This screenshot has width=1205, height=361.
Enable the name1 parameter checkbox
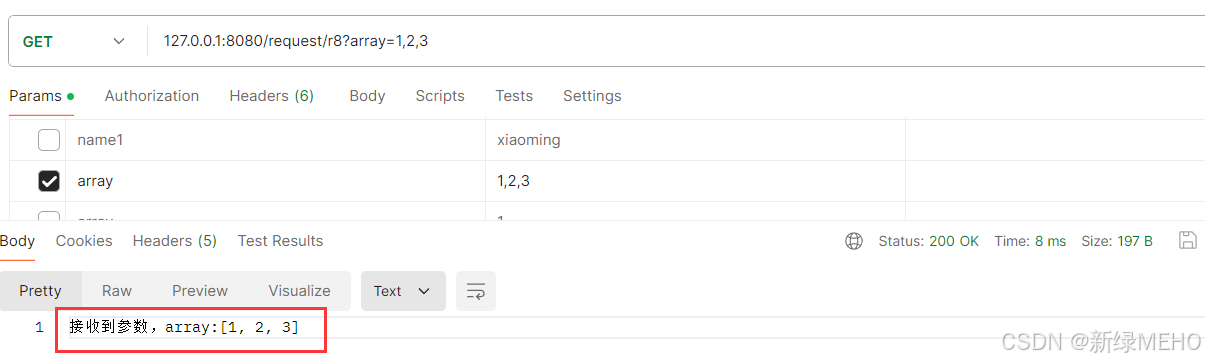click(x=49, y=140)
